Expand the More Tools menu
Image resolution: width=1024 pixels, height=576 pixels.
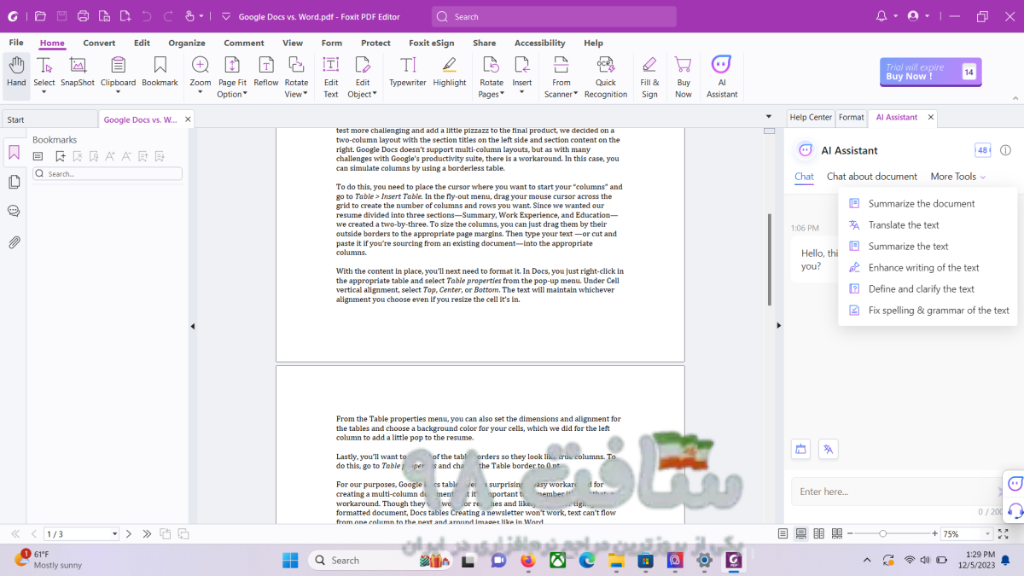pos(957,176)
